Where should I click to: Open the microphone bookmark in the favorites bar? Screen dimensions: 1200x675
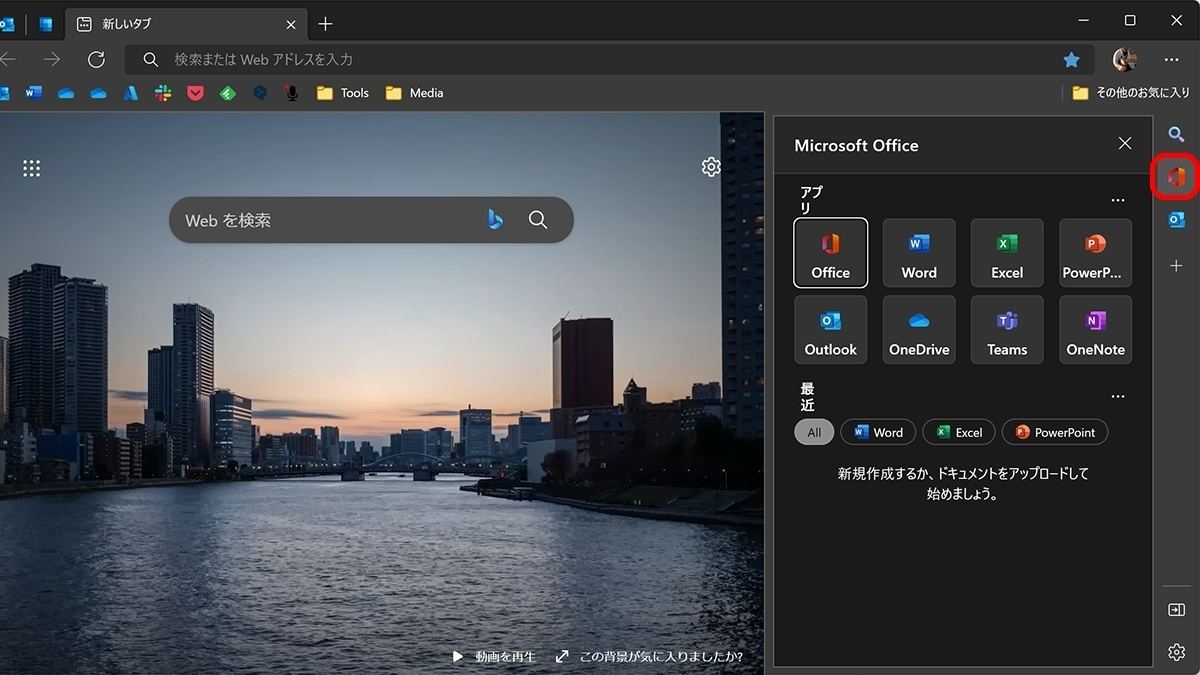point(292,93)
